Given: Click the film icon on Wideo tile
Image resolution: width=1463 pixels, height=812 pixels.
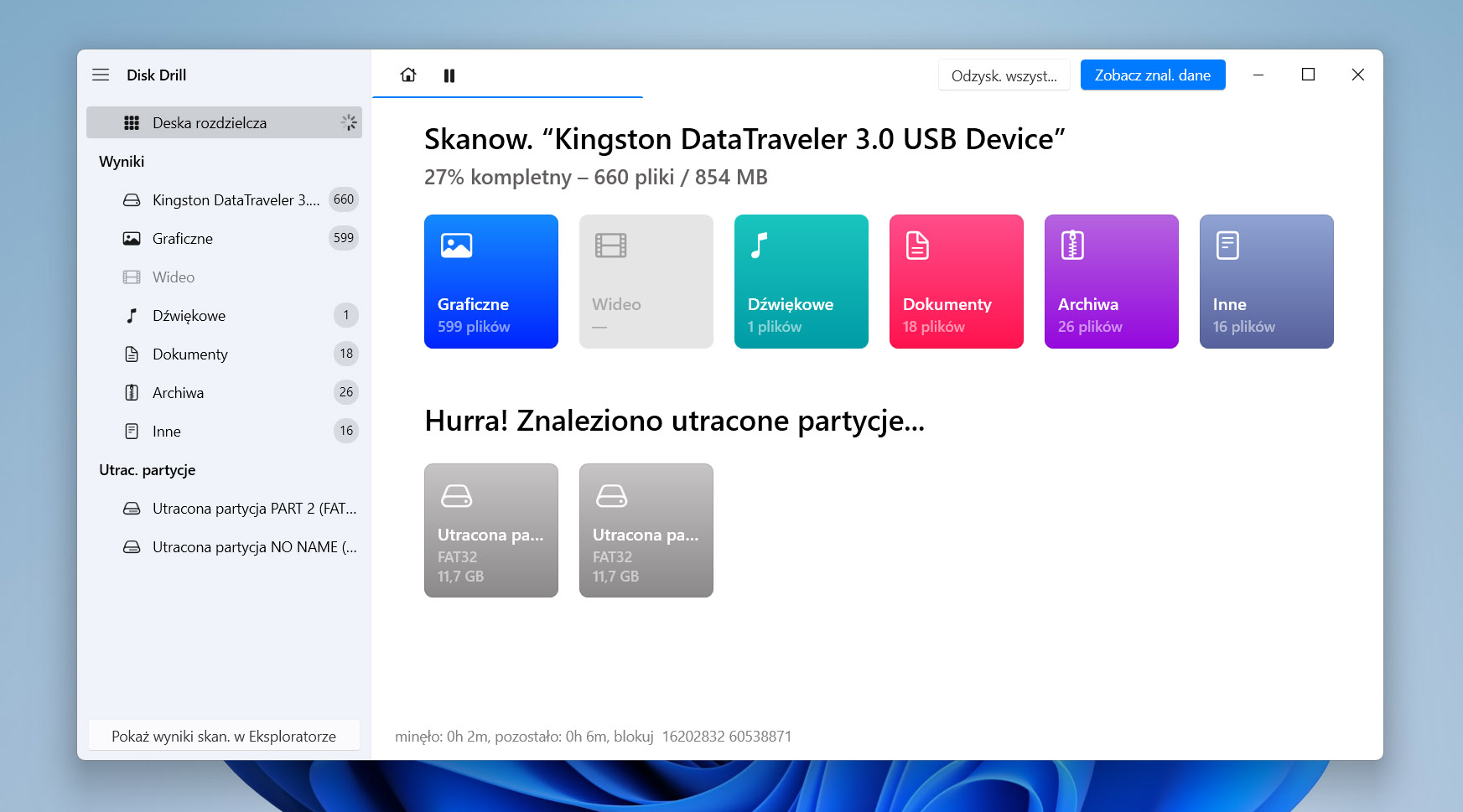Looking at the screenshot, I should [611, 246].
